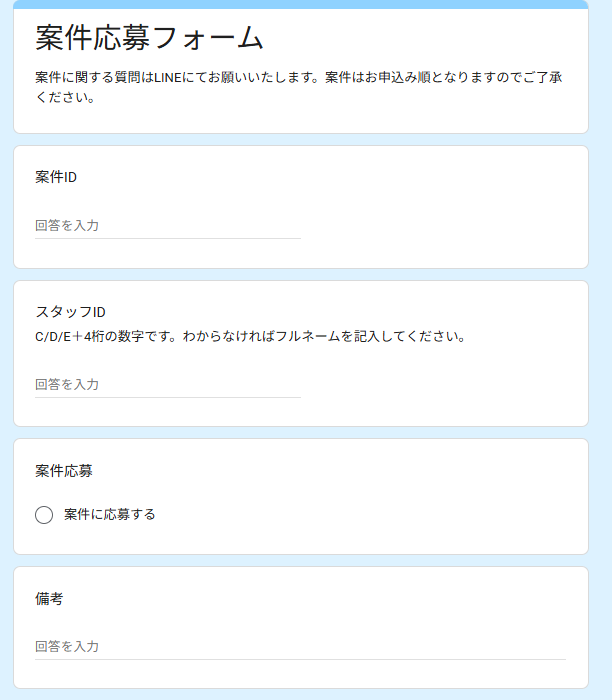Click the 回答を入力 placeholder under スタッフID

pos(67,384)
